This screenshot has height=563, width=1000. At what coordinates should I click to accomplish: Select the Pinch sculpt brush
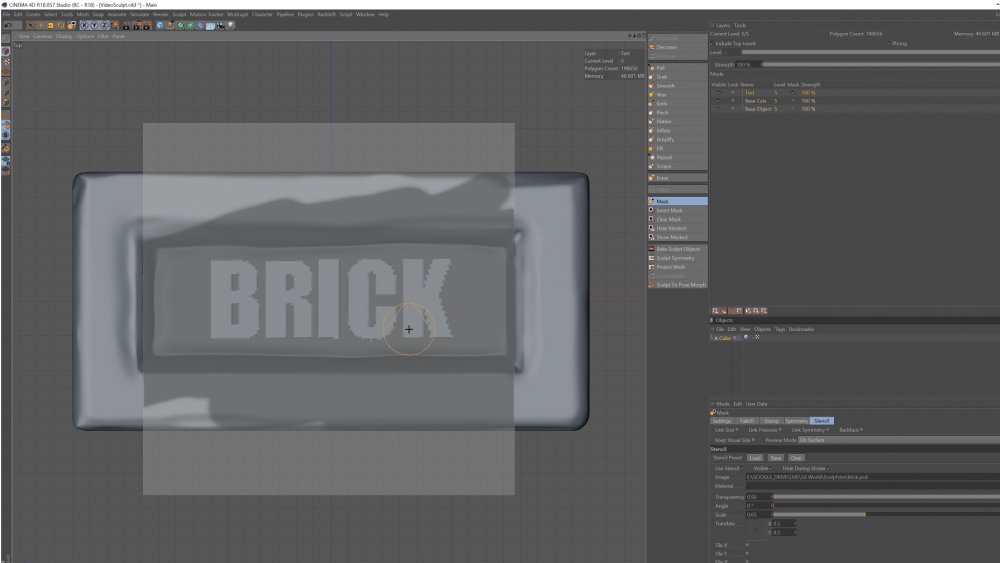tap(677, 112)
